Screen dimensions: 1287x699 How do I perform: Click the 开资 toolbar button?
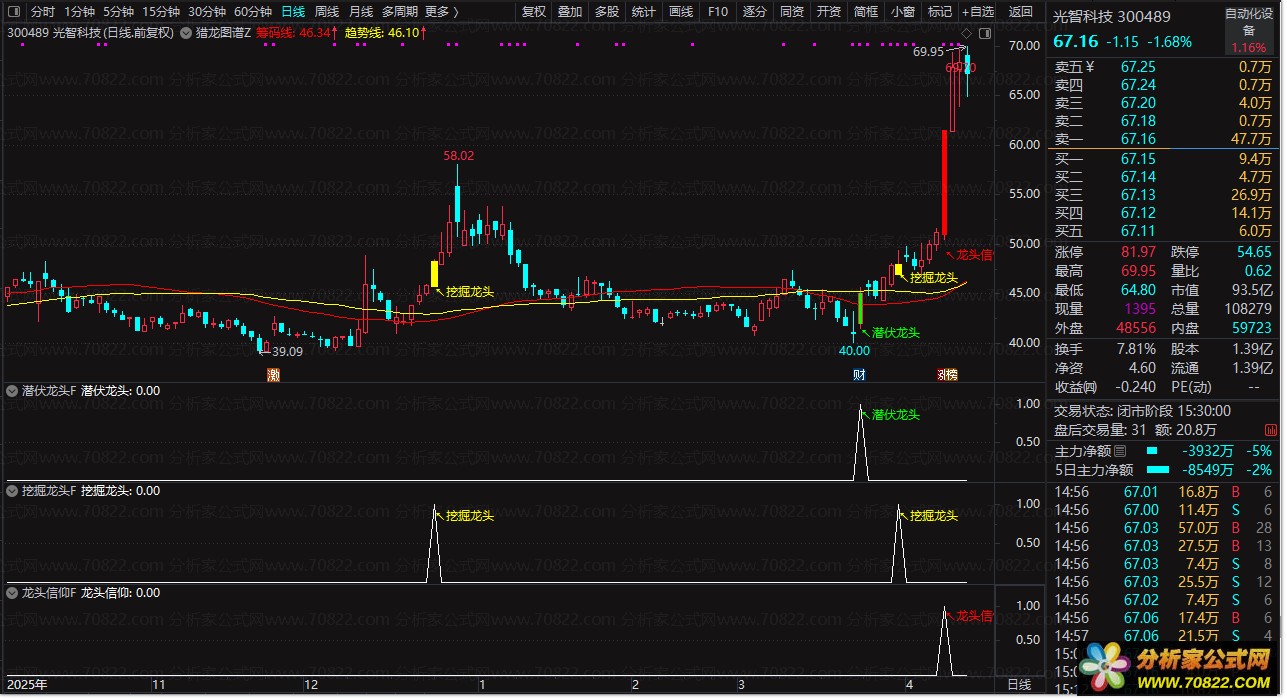[x=829, y=12]
